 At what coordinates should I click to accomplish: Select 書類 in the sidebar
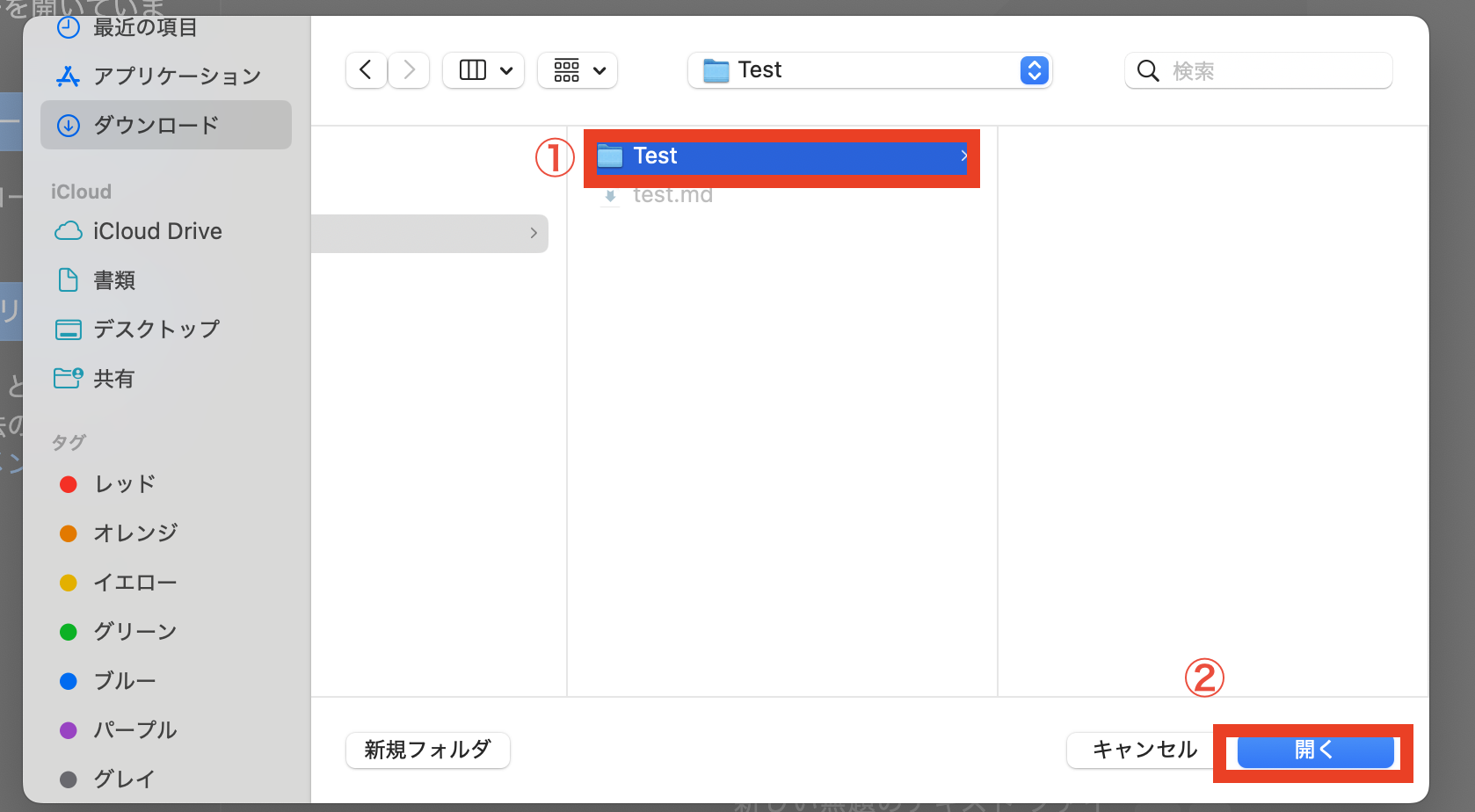(113, 279)
